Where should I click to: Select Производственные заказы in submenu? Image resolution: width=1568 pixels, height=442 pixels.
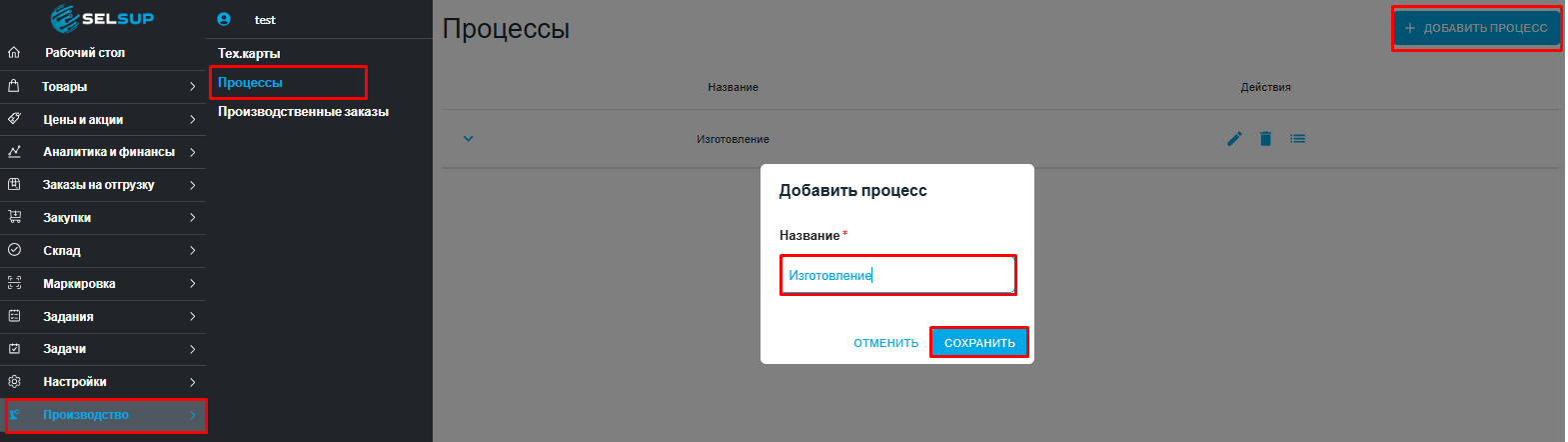coord(303,112)
